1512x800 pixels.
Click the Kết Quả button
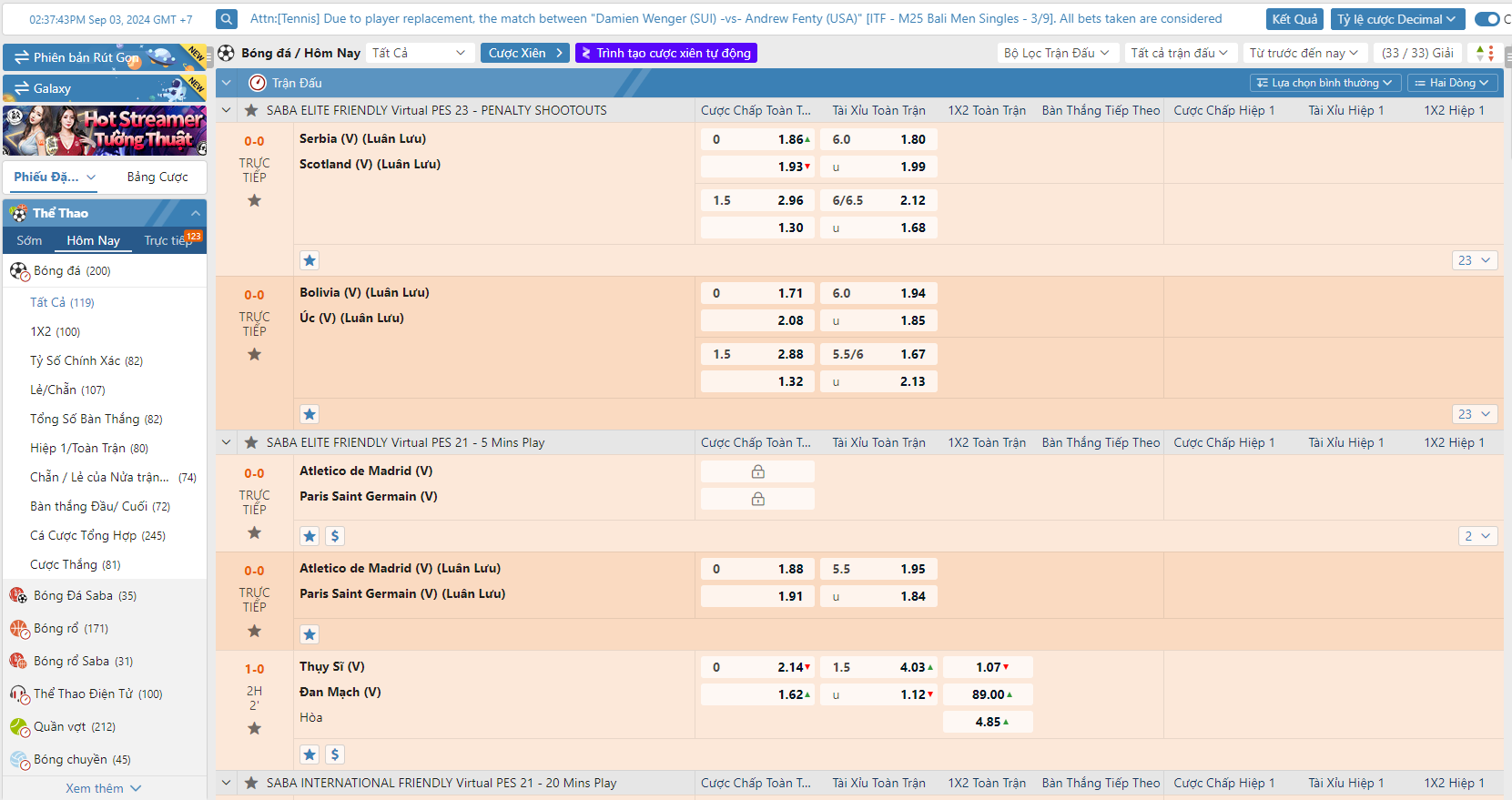[x=1294, y=19]
